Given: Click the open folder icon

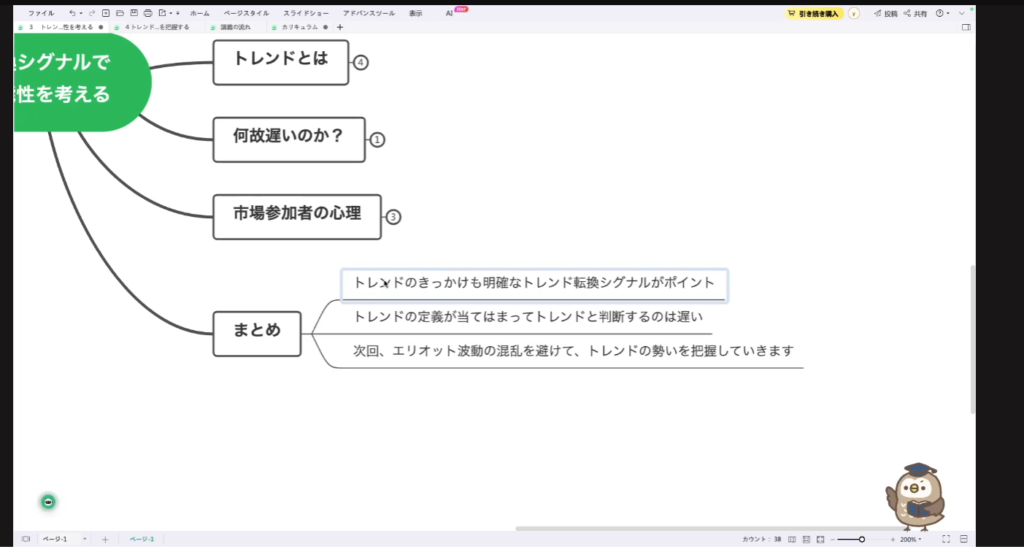Looking at the screenshot, I should (x=119, y=13).
